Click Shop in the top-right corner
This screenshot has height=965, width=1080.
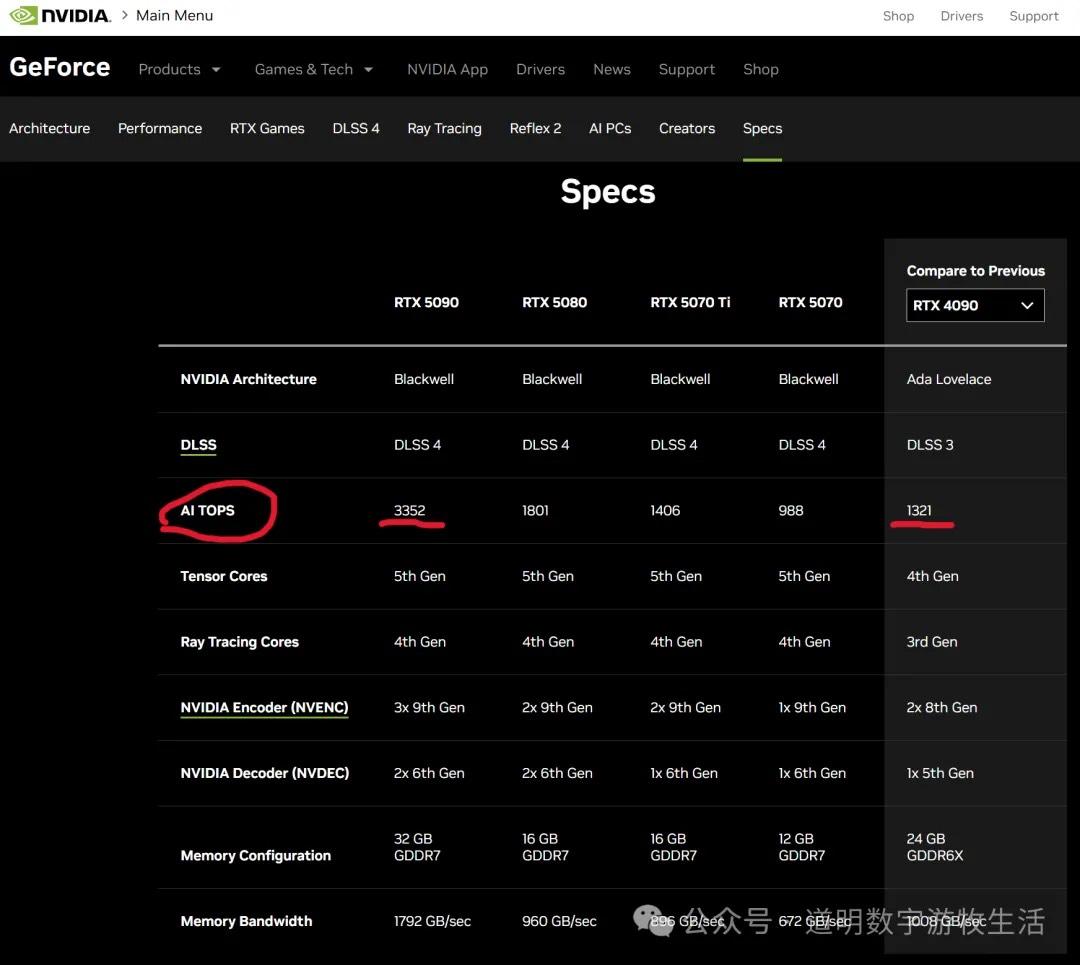[897, 16]
